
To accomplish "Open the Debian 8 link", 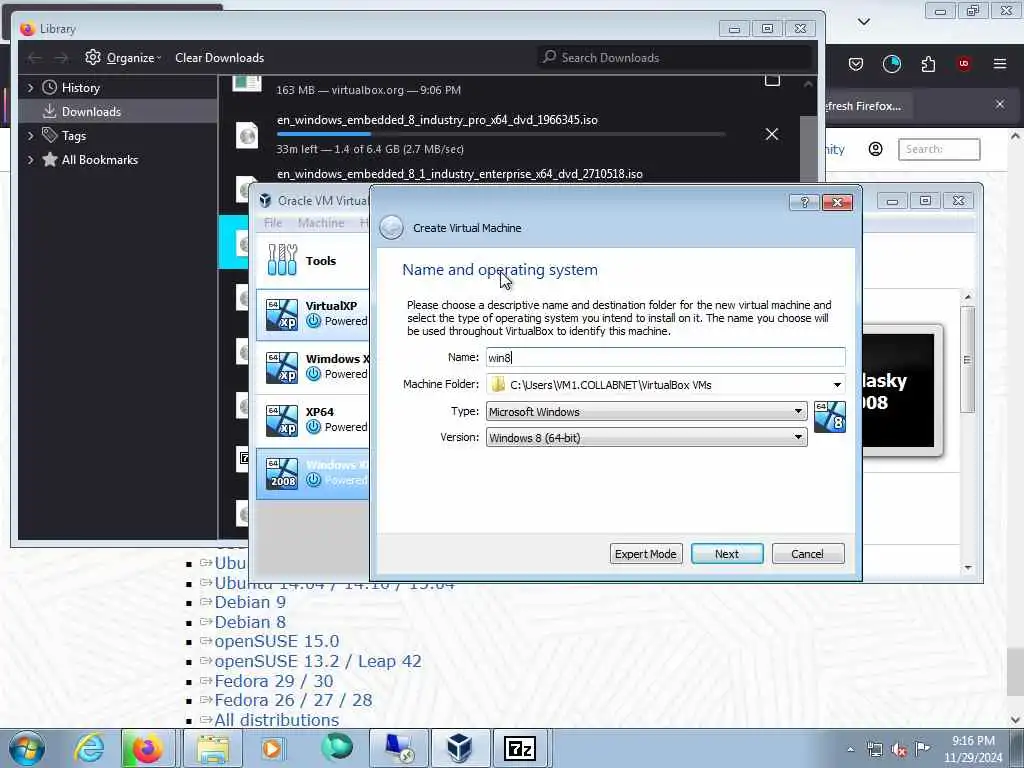I will click(x=250, y=622).
